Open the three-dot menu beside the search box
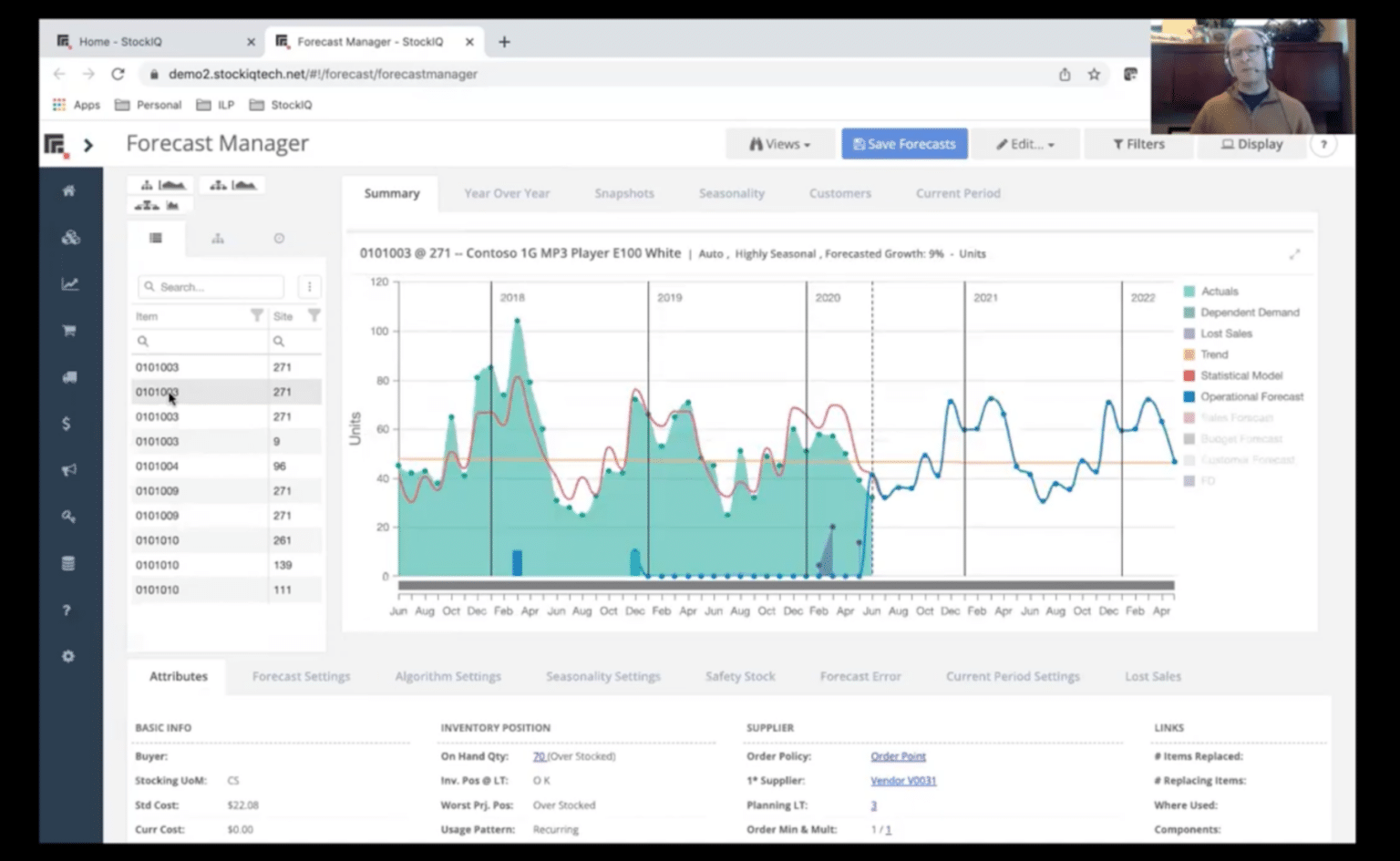The width and height of the screenshot is (1400, 861). click(310, 286)
